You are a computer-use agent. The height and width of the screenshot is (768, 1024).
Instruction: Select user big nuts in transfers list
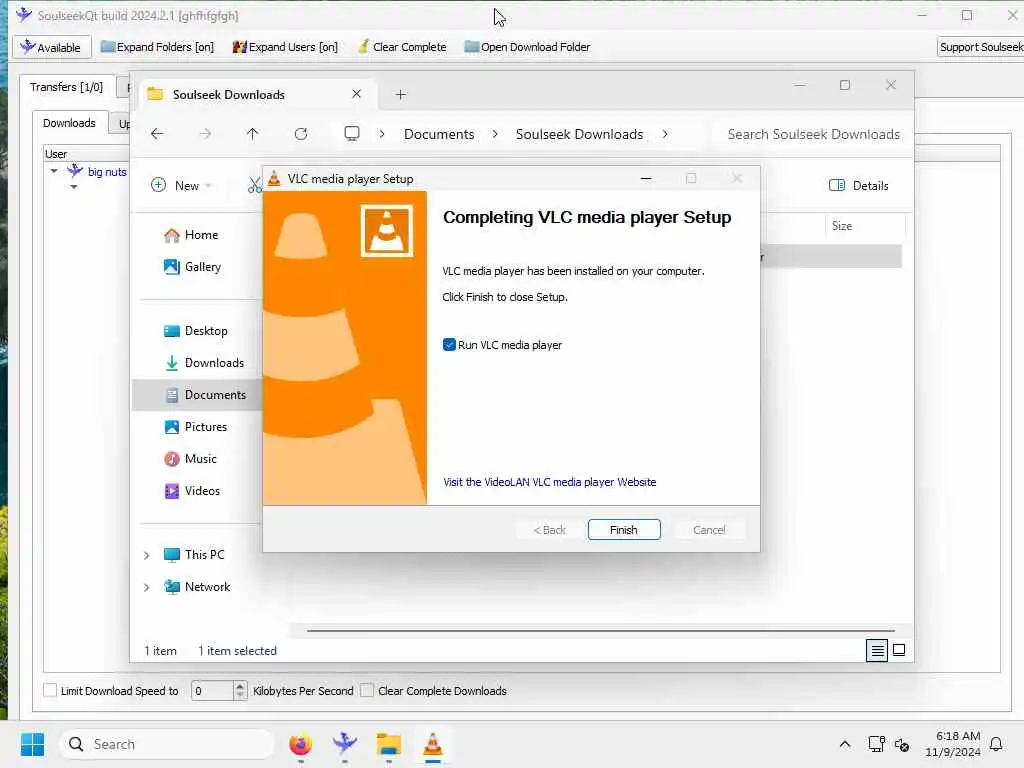[107, 172]
